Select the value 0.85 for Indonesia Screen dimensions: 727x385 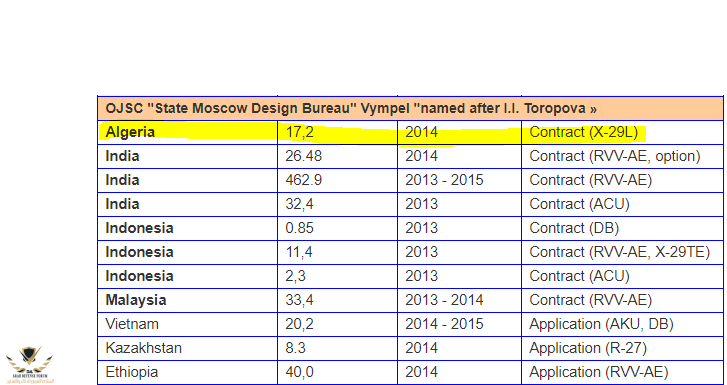coord(337,228)
